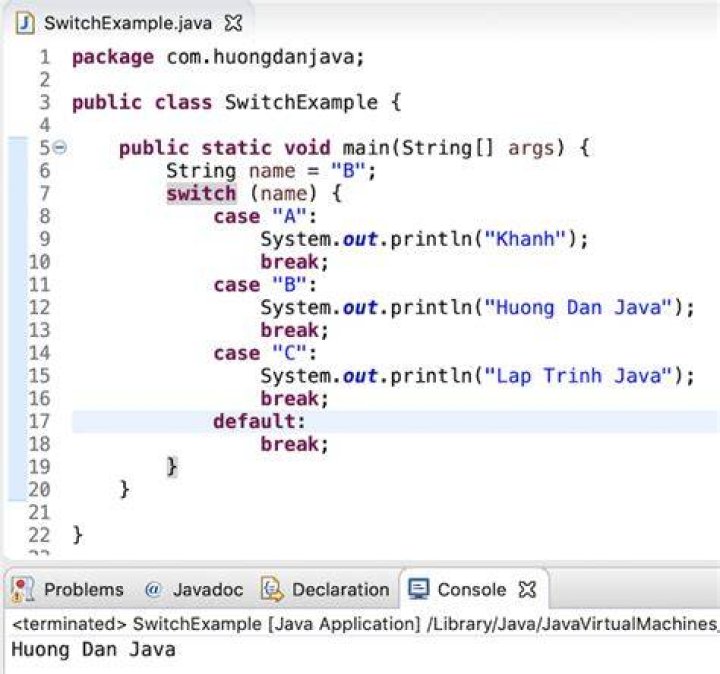Close the SwitchExample.java editor tab
Screen dimensions: 720x674
coord(233,23)
